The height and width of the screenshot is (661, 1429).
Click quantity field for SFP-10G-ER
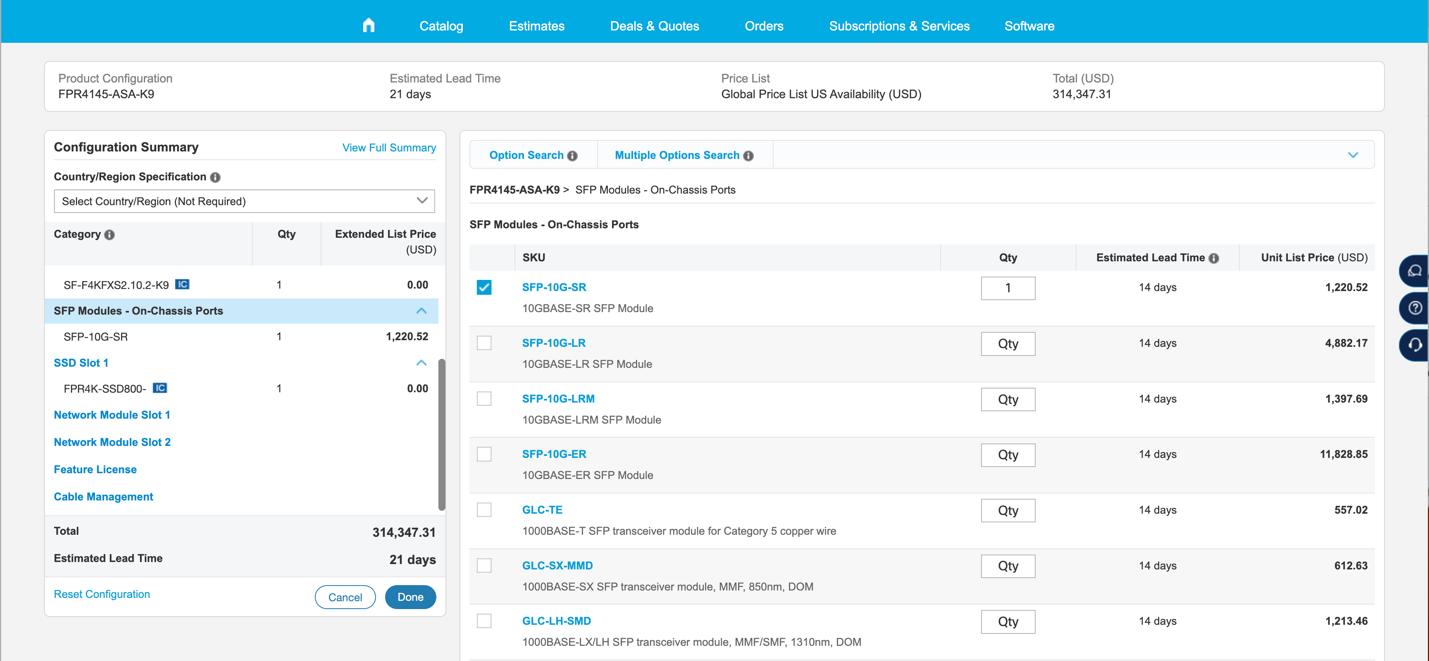coord(1008,455)
